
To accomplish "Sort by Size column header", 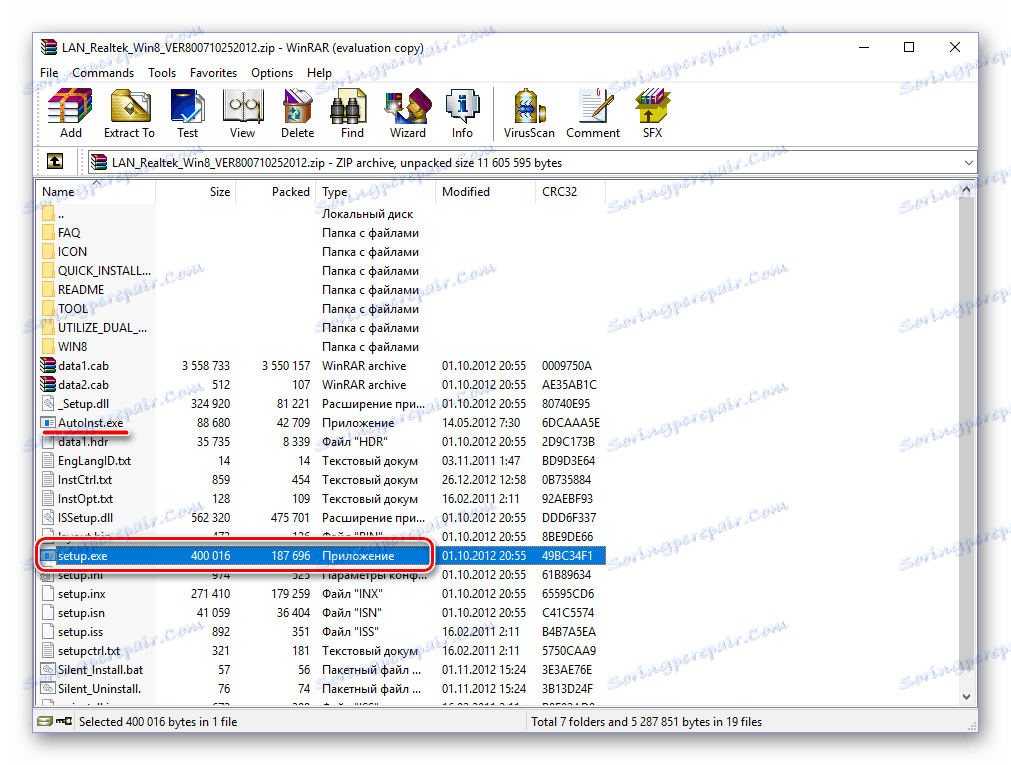I will tap(195, 192).
